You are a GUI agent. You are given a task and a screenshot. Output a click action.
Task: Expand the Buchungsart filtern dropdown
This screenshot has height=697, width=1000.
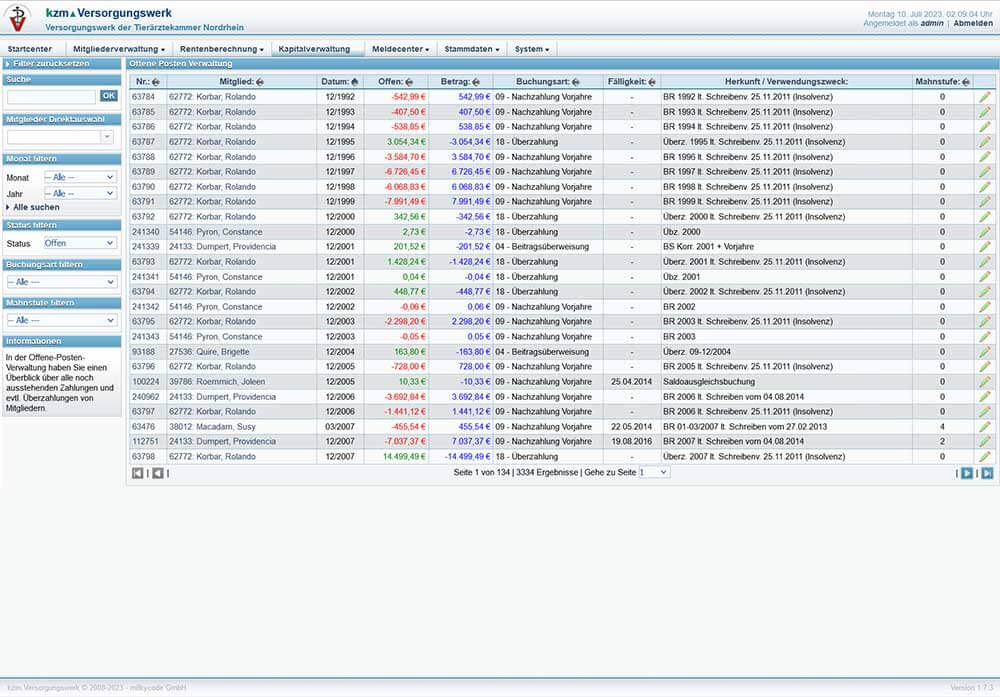coord(61,282)
